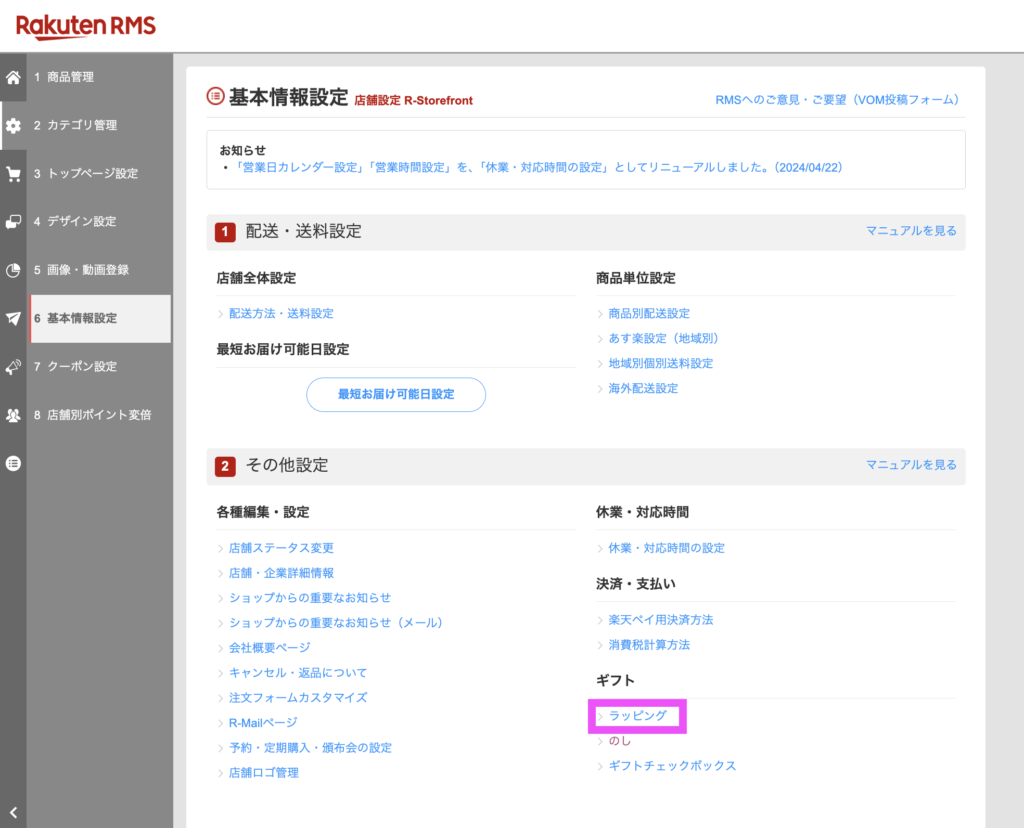Click the paper plane sidebar icon
This screenshot has height=828, width=1024.
pyautogui.click(x=13, y=319)
